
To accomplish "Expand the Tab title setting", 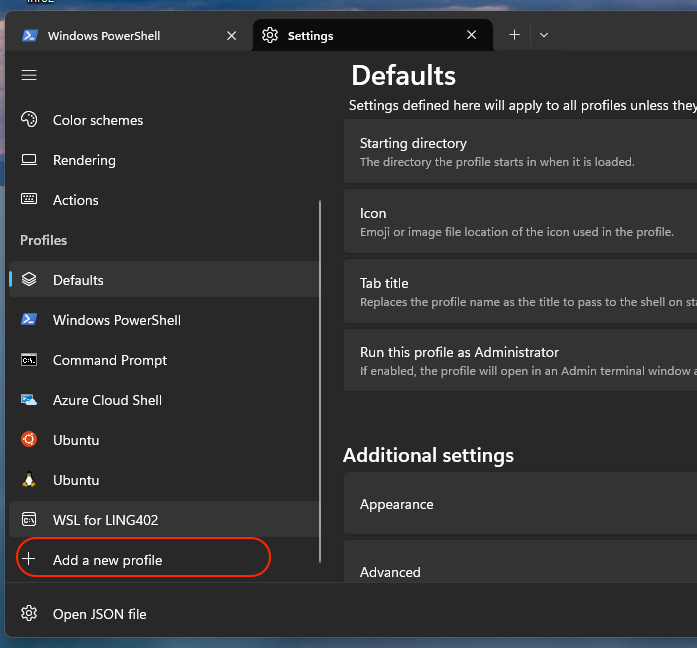I will click(x=521, y=291).
